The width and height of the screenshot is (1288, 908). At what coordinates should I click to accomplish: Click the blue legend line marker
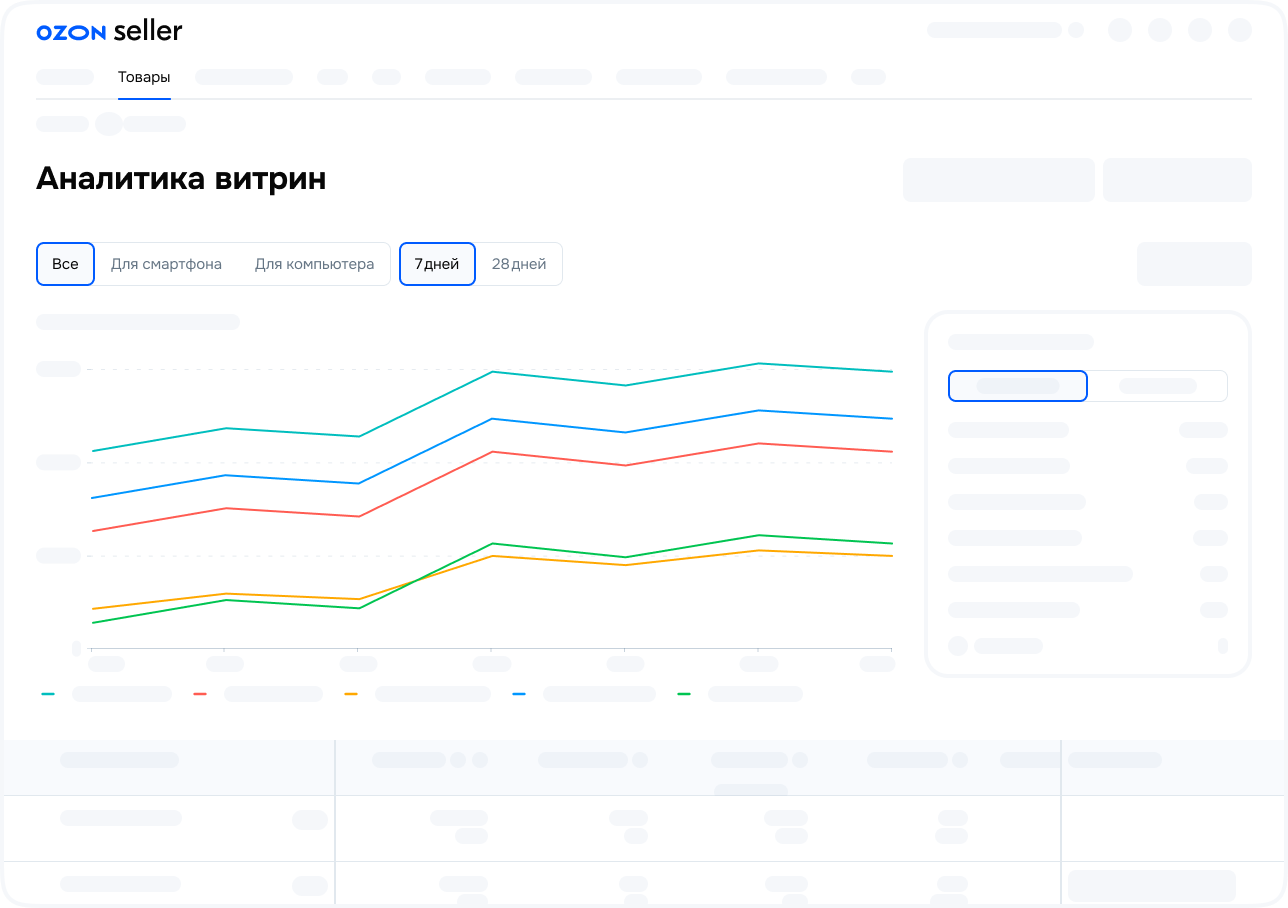point(519,694)
